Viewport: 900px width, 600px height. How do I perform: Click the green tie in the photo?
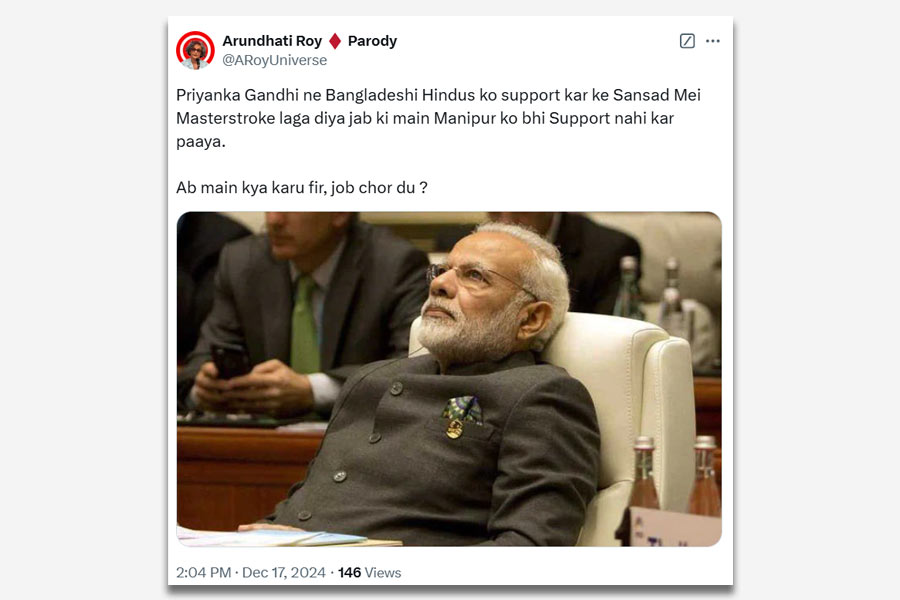[x=304, y=326]
